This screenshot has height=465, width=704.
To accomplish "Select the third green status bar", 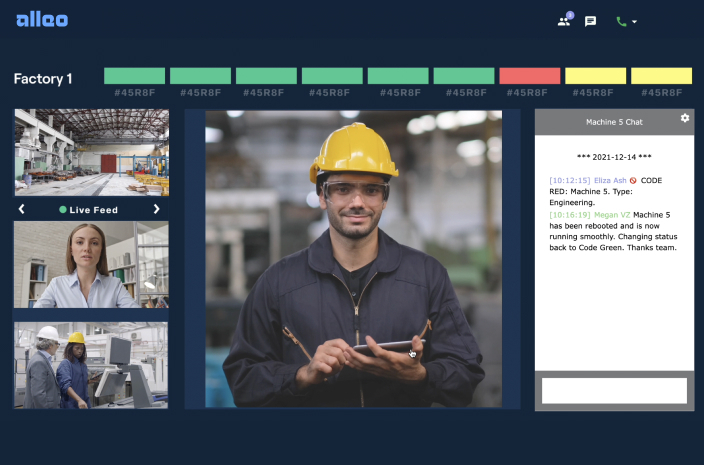I will coord(266,76).
